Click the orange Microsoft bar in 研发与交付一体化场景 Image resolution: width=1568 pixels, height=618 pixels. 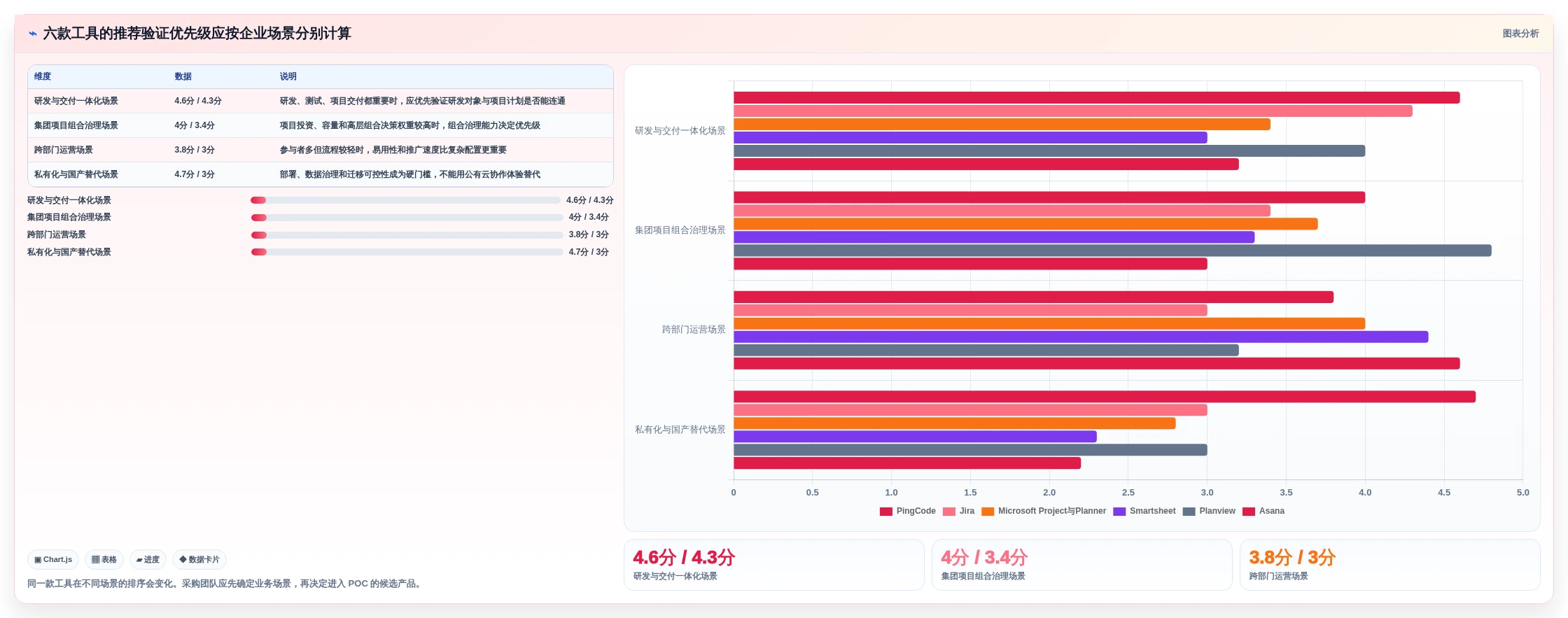coord(1002,125)
